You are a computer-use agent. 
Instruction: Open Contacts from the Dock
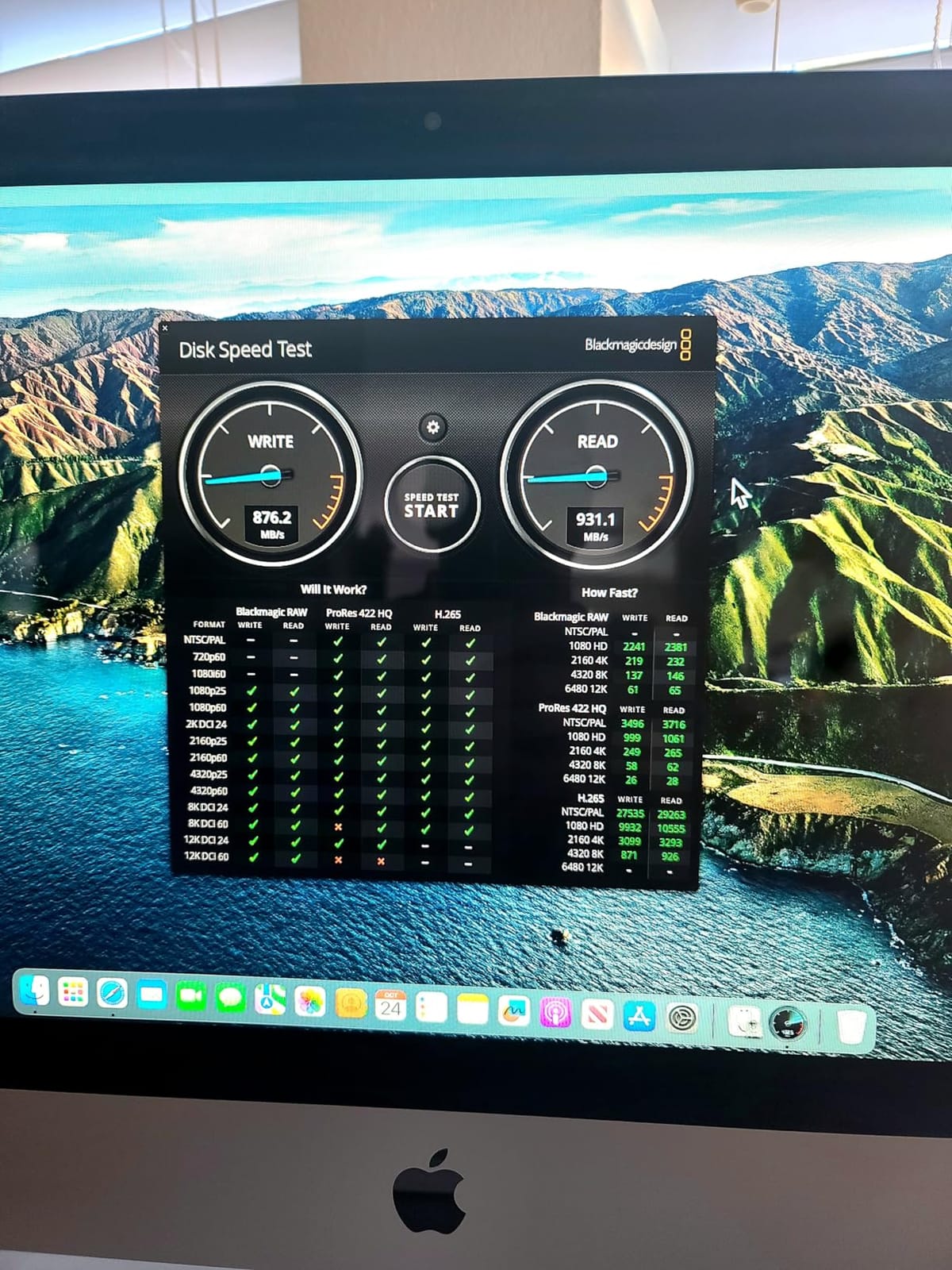[x=351, y=1004]
